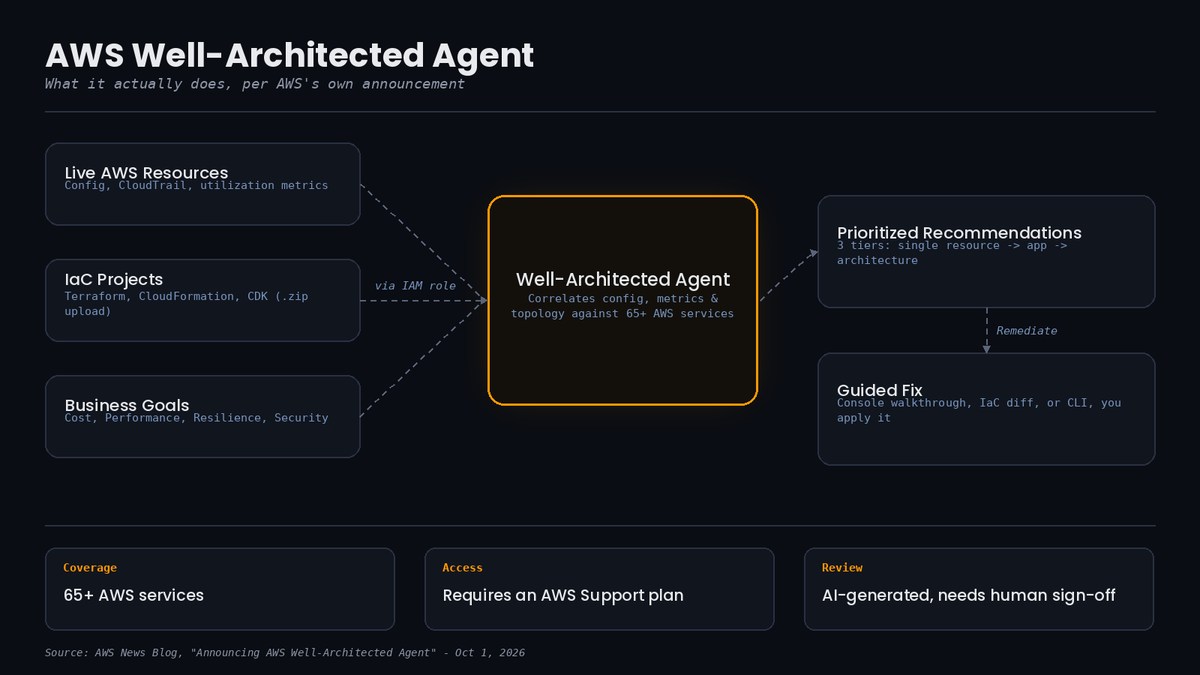Click the "via IAM role" arrow label

415,286
